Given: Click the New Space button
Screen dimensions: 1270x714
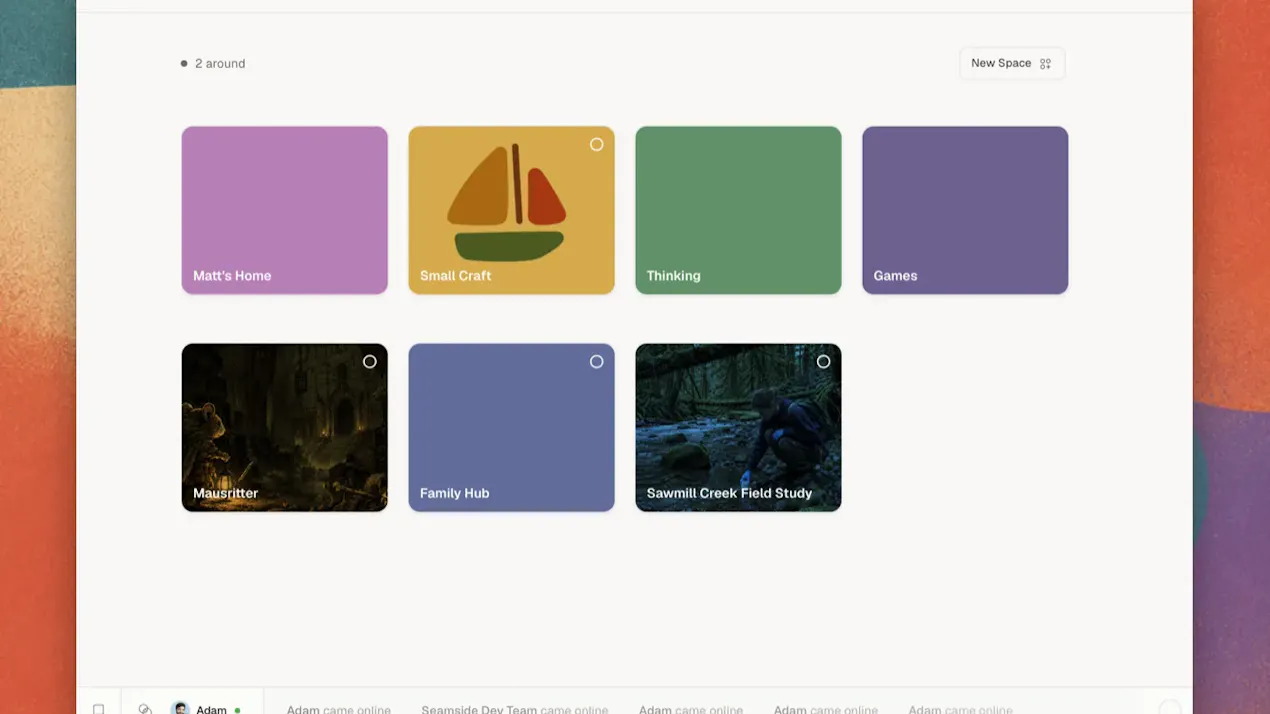Looking at the screenshot, I should click(x=1012, y=63).
